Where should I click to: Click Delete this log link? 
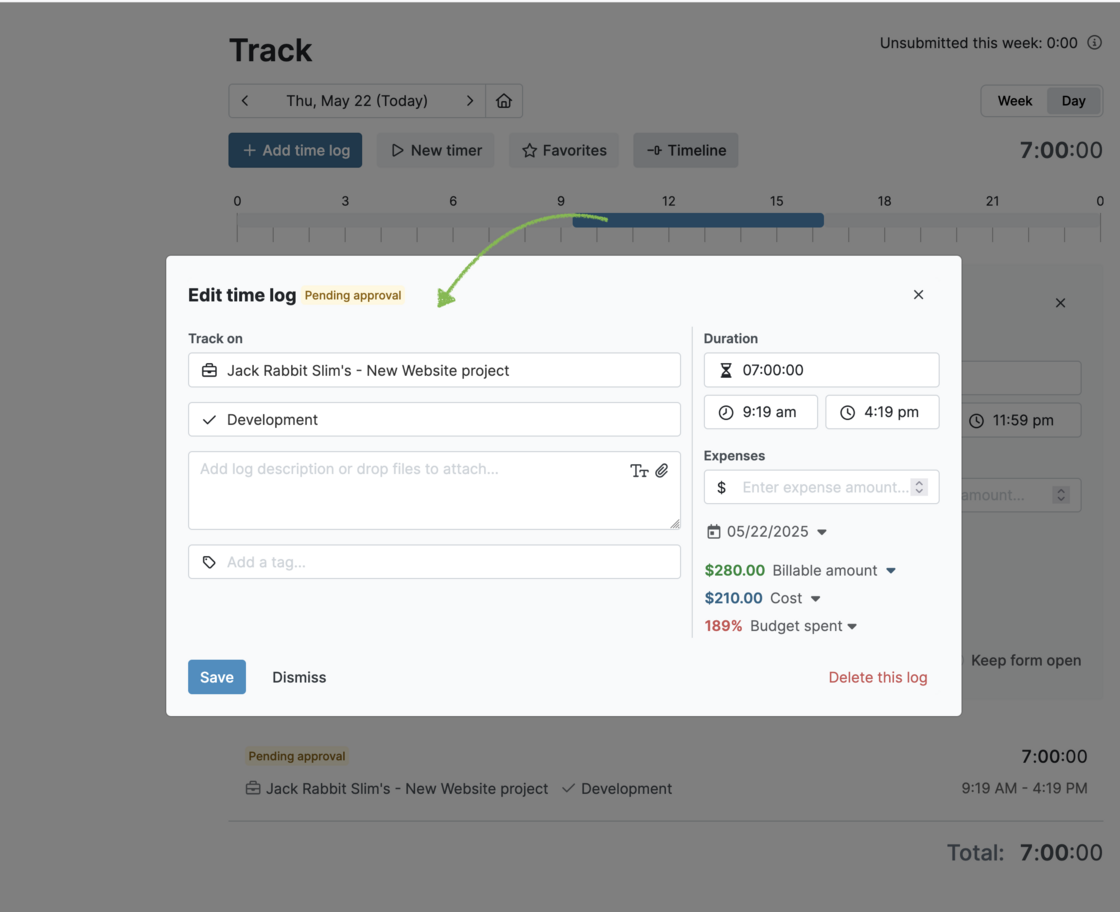click(x=877, y=678)
